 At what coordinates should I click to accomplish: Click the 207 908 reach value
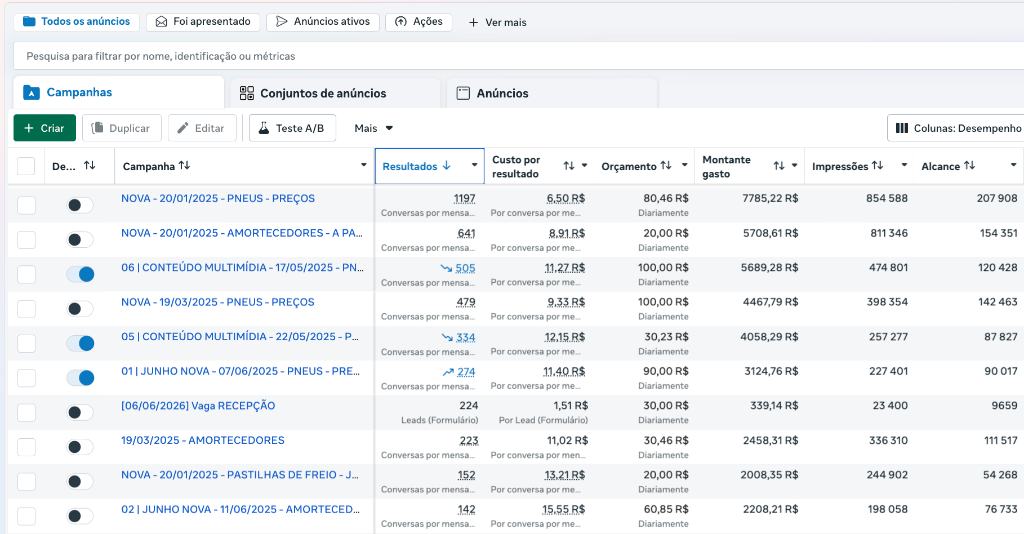click(x=997, y=198)
